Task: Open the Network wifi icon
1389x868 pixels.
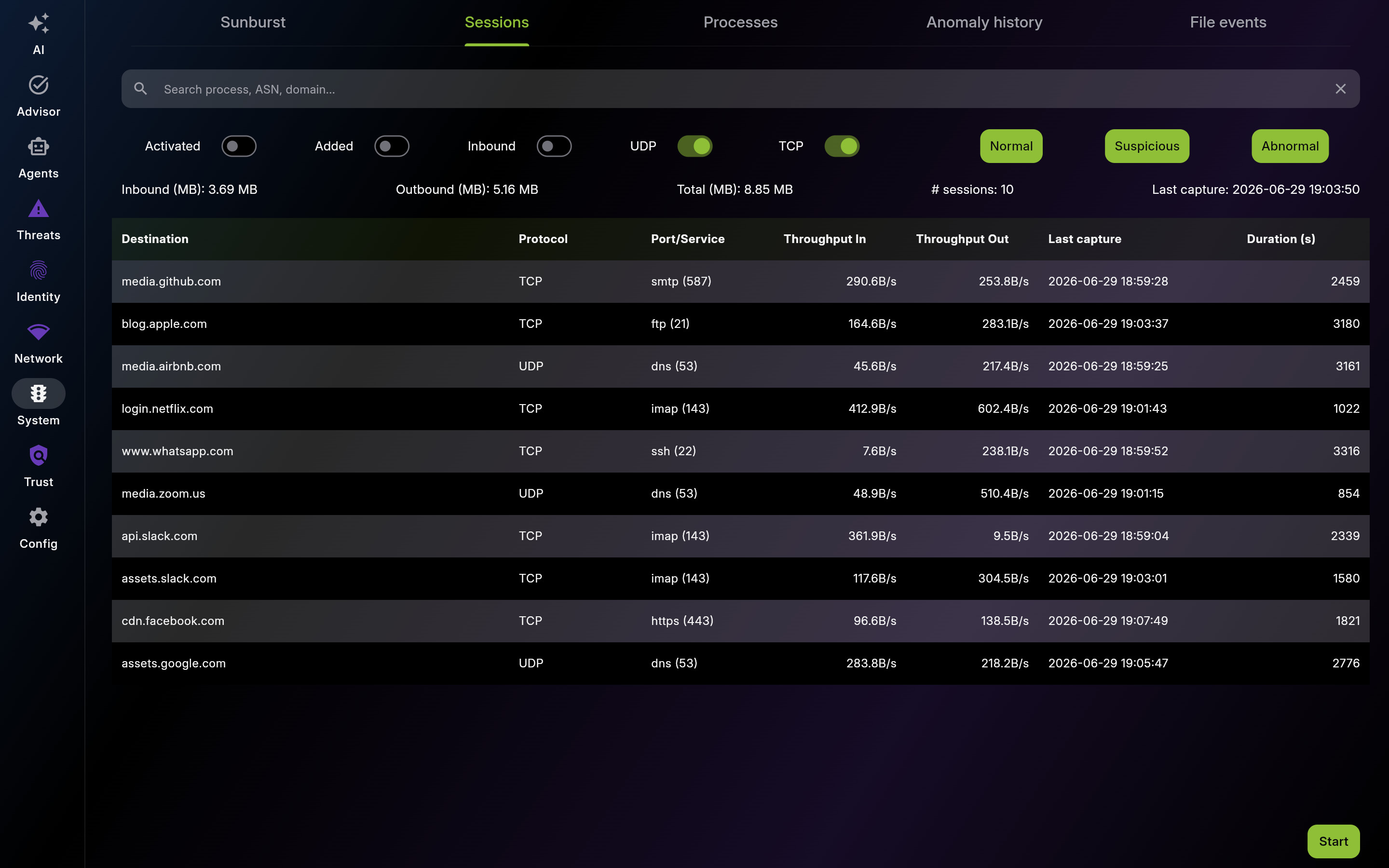Action: pyautogui.click(x=39, y=332)
